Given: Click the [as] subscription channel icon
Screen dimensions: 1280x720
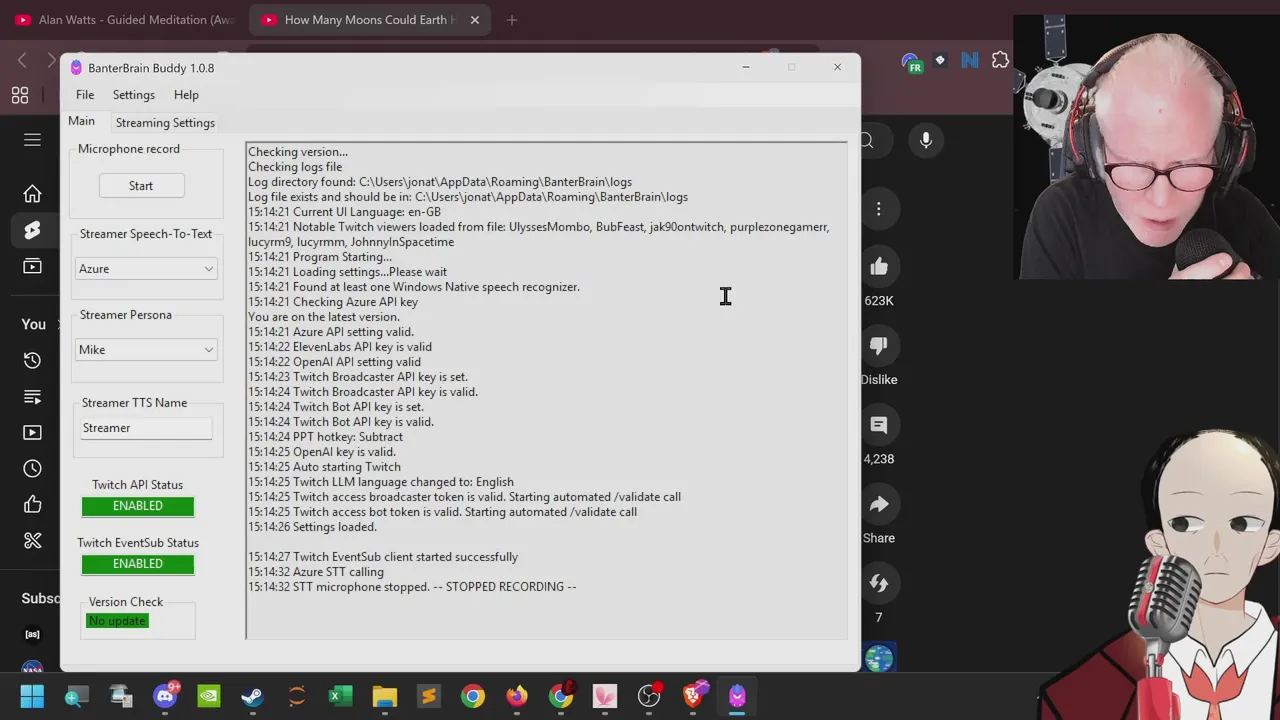Looking at the screenshot, I should click(x=32, y=634).
